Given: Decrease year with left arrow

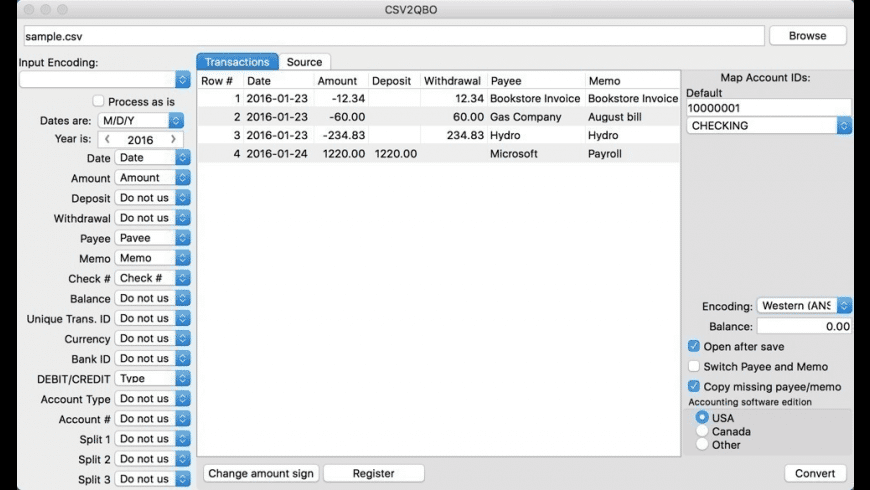Looking at the screenshot, I should [x=107, y=139].
